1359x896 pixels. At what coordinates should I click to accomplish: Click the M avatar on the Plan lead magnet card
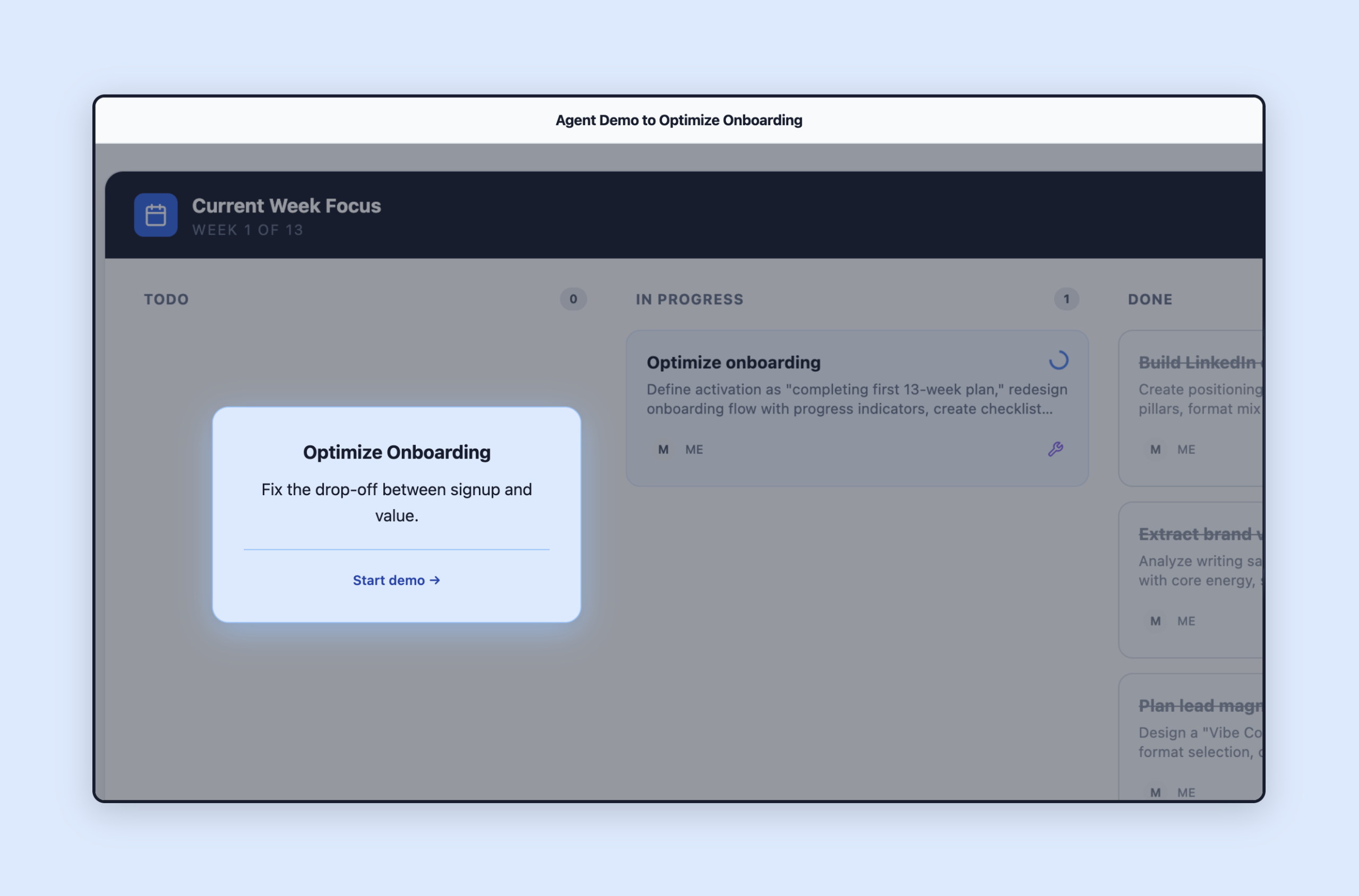pyautogui.click(x=1156, y=792)
